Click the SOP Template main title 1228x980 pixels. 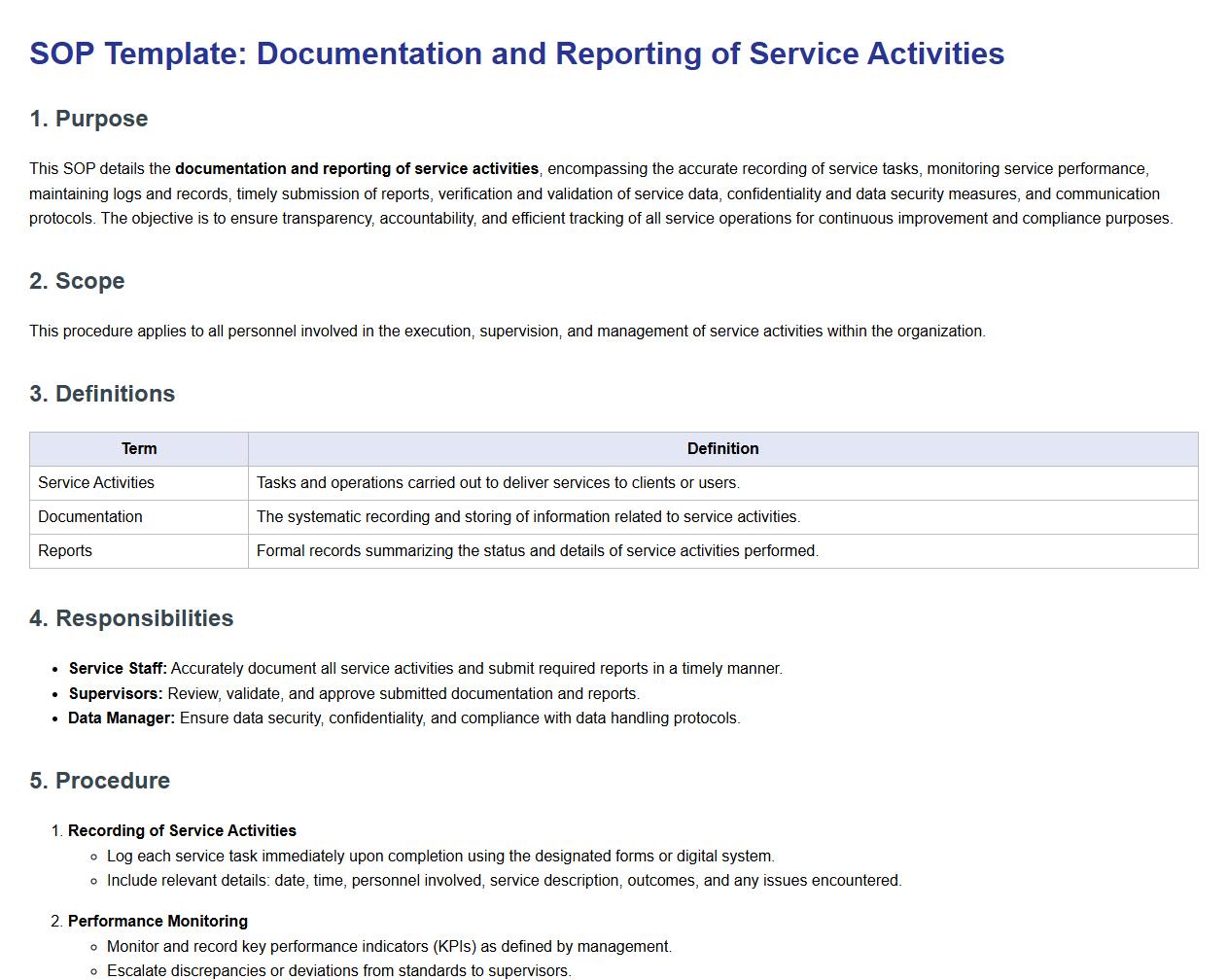[516, 53]
